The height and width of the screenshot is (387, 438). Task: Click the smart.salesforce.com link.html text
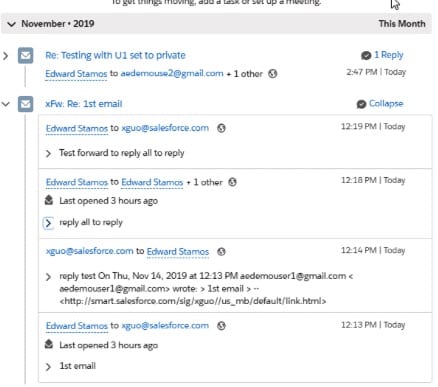193,301
